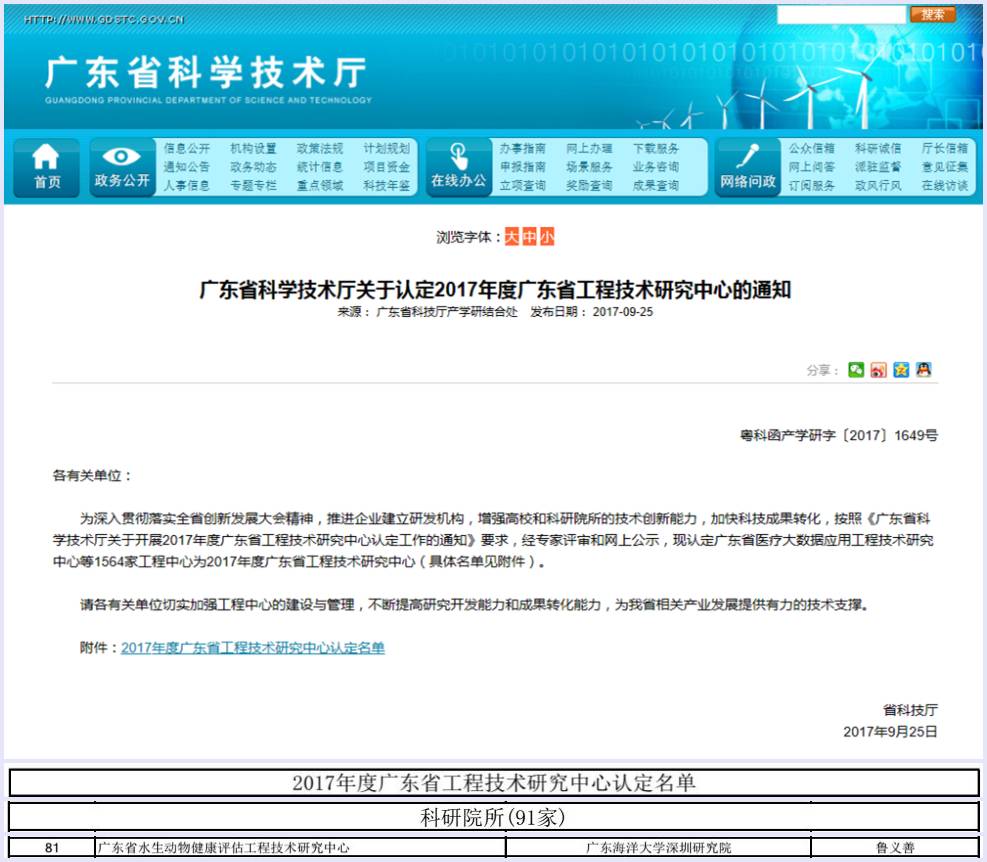Click the article title heading text

(x=495, y=290)
